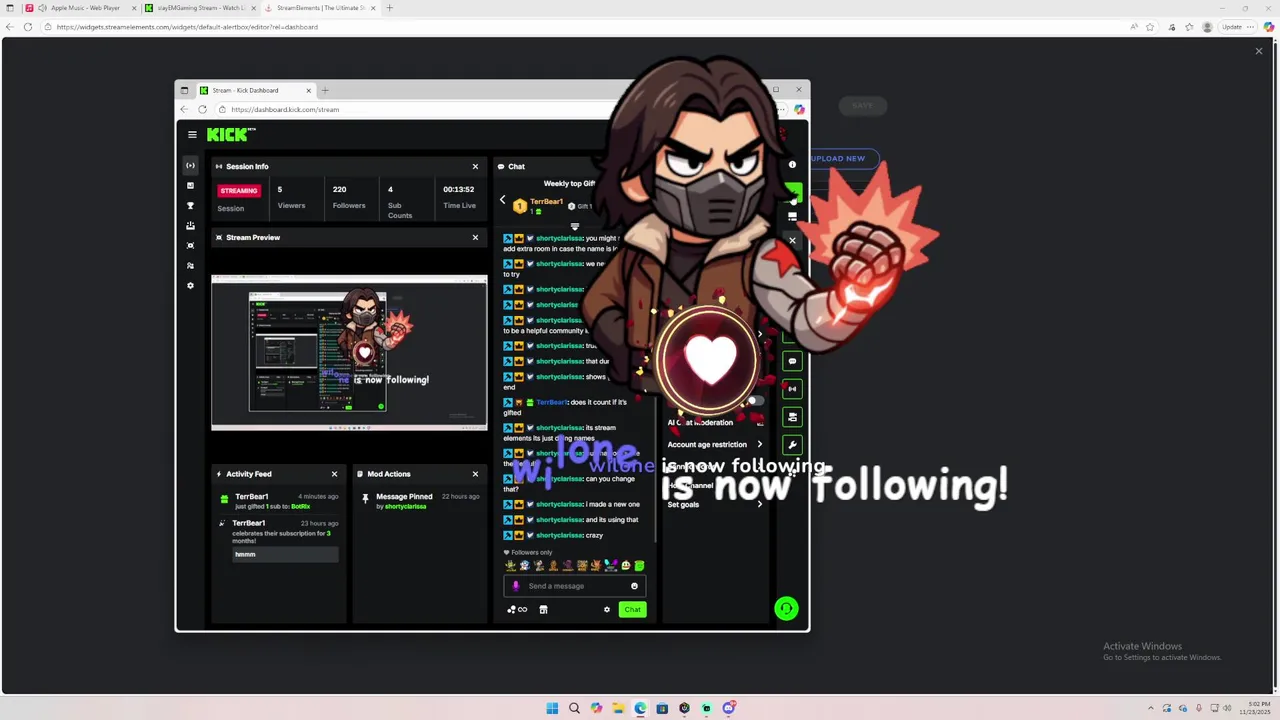The image size is (1280, 720).
Task: Open the emoji picker in chat box
Action: click(634, 586)
